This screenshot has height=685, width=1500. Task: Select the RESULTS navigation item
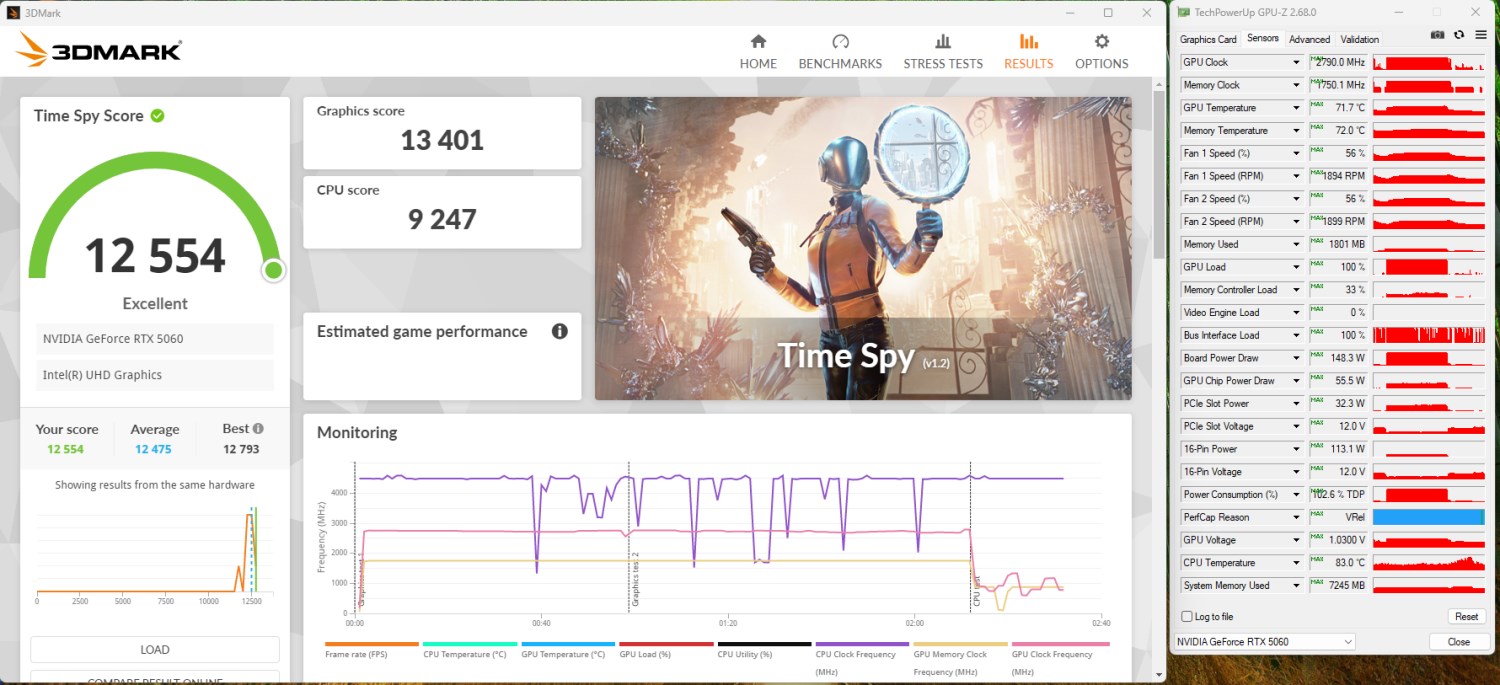tap(1028, 51)
